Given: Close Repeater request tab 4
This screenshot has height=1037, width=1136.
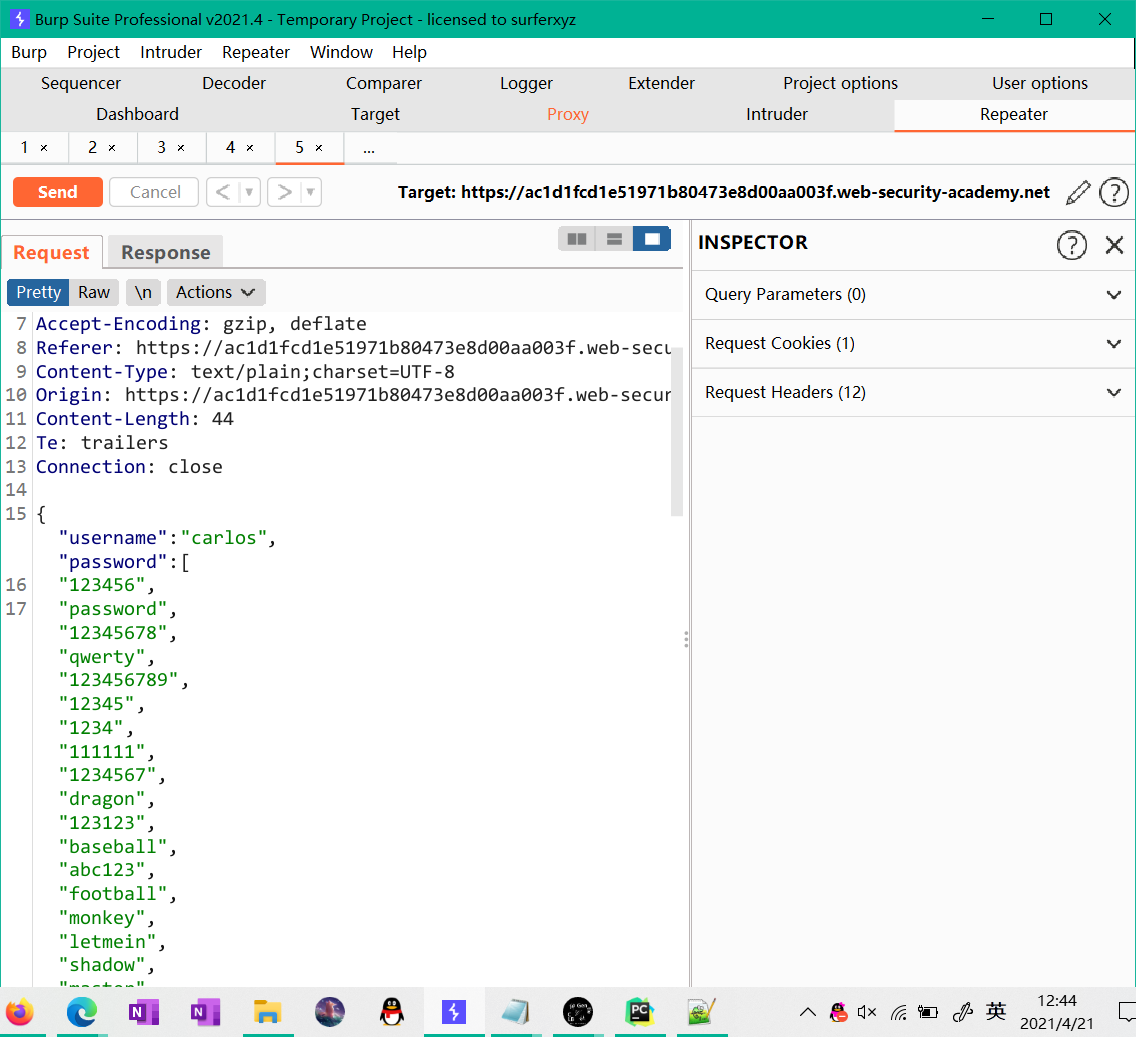Looking at the screenshot, I should pyautogui.click(x=250, y=148).
